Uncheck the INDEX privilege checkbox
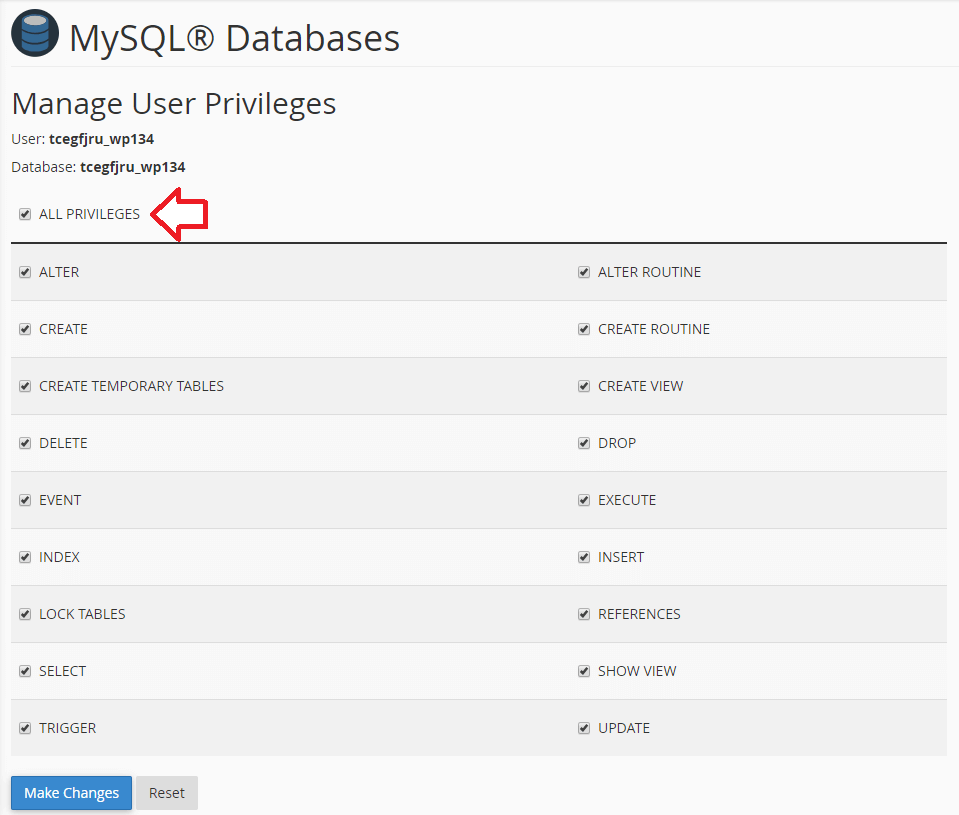The image size is (959, 815). tap(25, 557)
